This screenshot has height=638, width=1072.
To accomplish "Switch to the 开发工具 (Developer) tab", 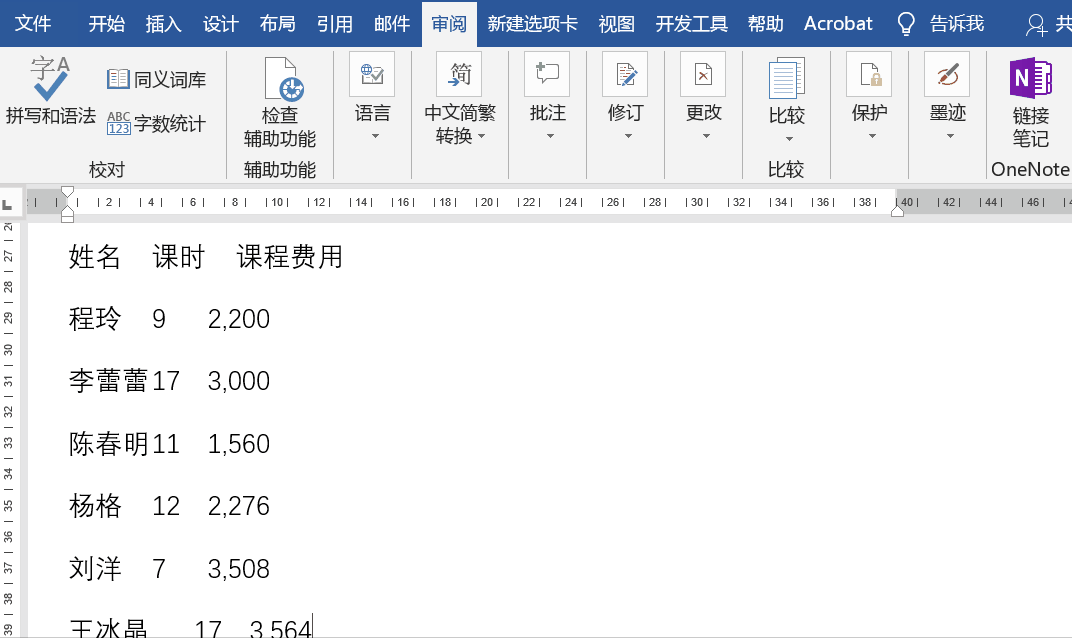I will click(x=691, y=23).
